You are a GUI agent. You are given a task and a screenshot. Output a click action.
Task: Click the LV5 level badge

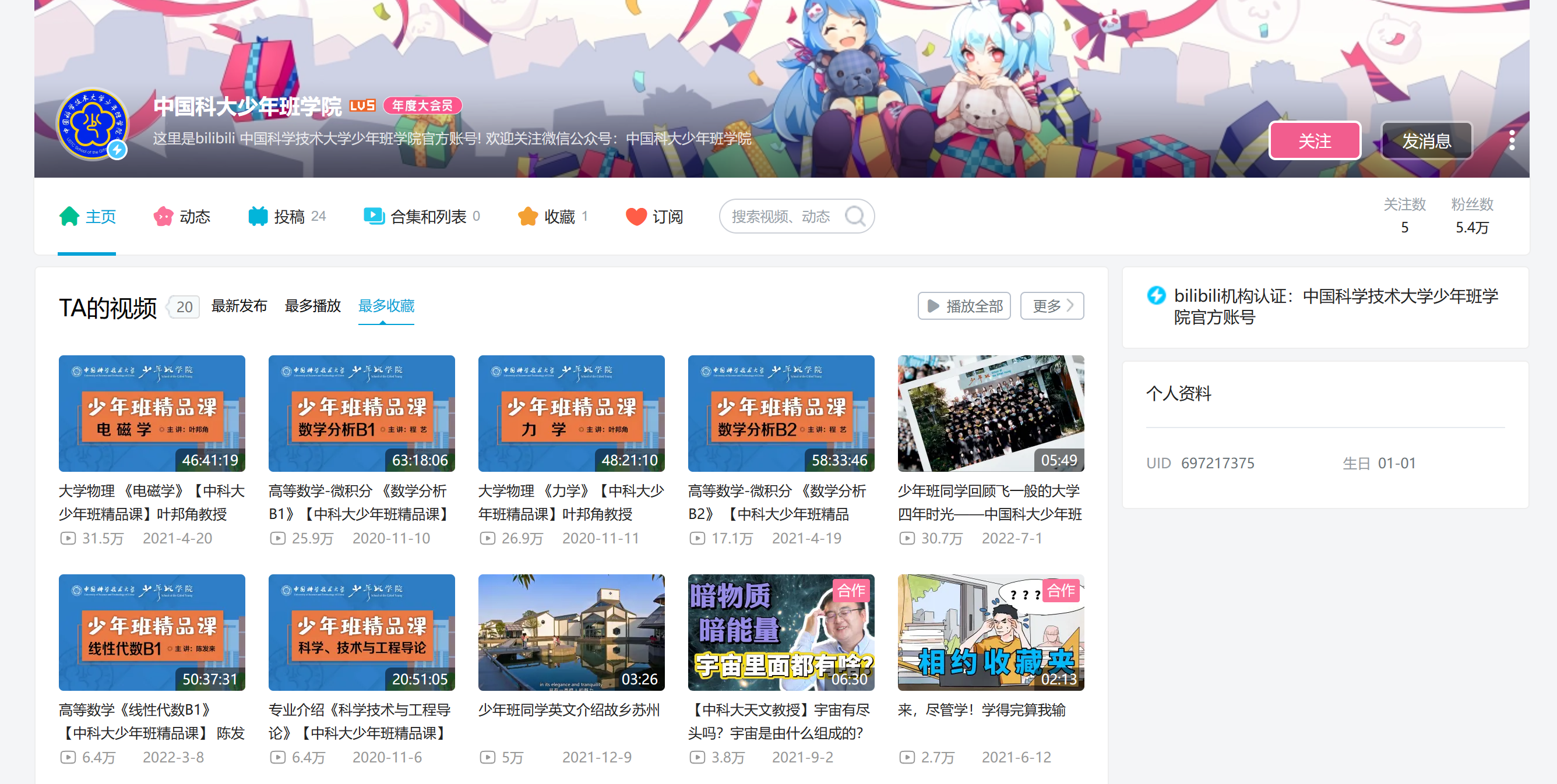[362, 105]
